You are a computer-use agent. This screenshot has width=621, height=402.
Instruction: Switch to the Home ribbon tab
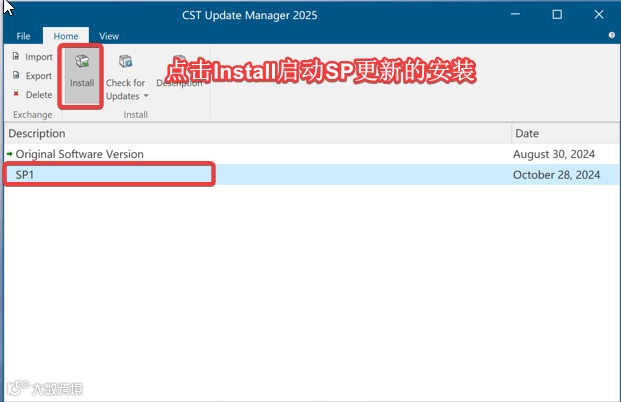coord(66,36)
